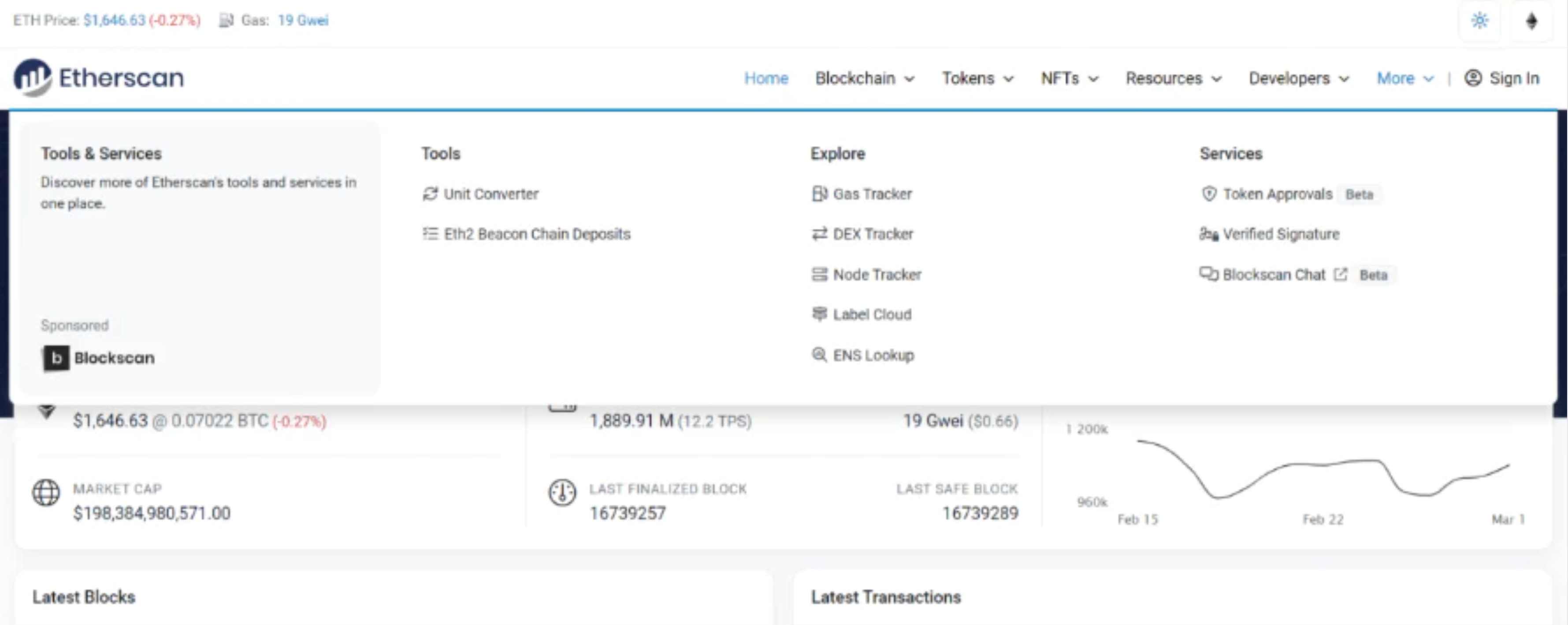Click the Sign In link

point(1501,78)
